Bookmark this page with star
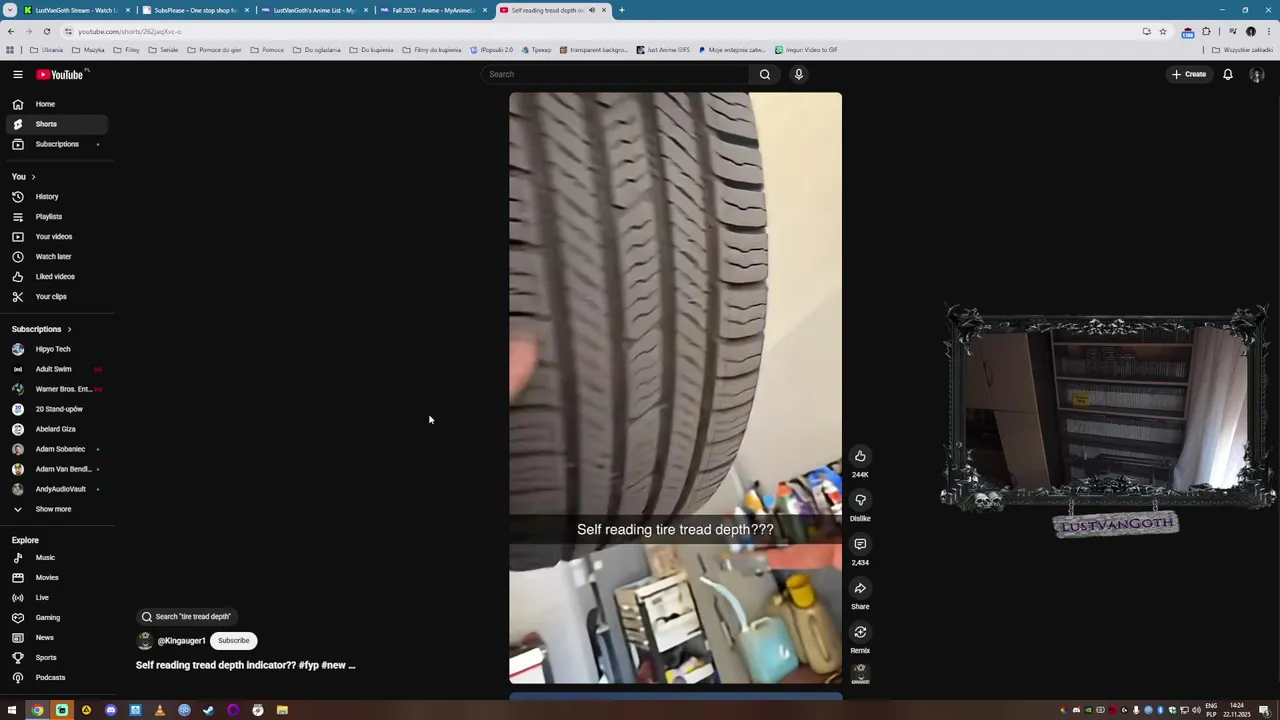The height and width of the screenshot is (720, 1280). click(x=1162, y=31)
